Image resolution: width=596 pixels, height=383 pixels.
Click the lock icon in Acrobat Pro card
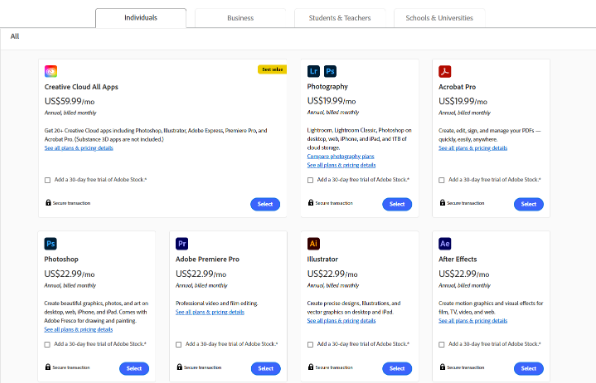[442, 203]
